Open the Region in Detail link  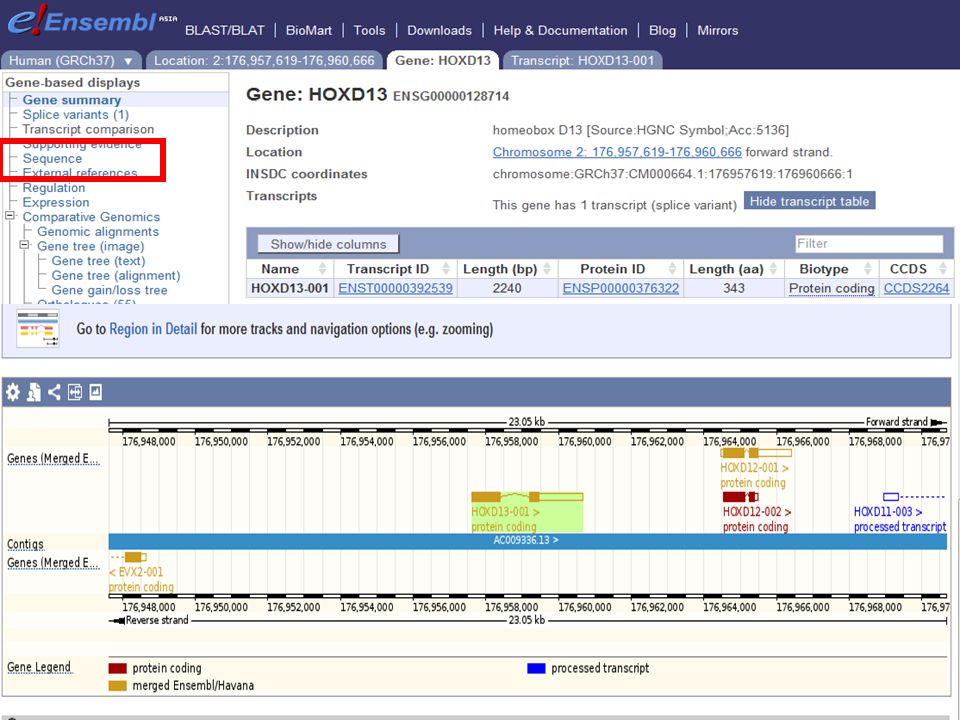point(153,329)
